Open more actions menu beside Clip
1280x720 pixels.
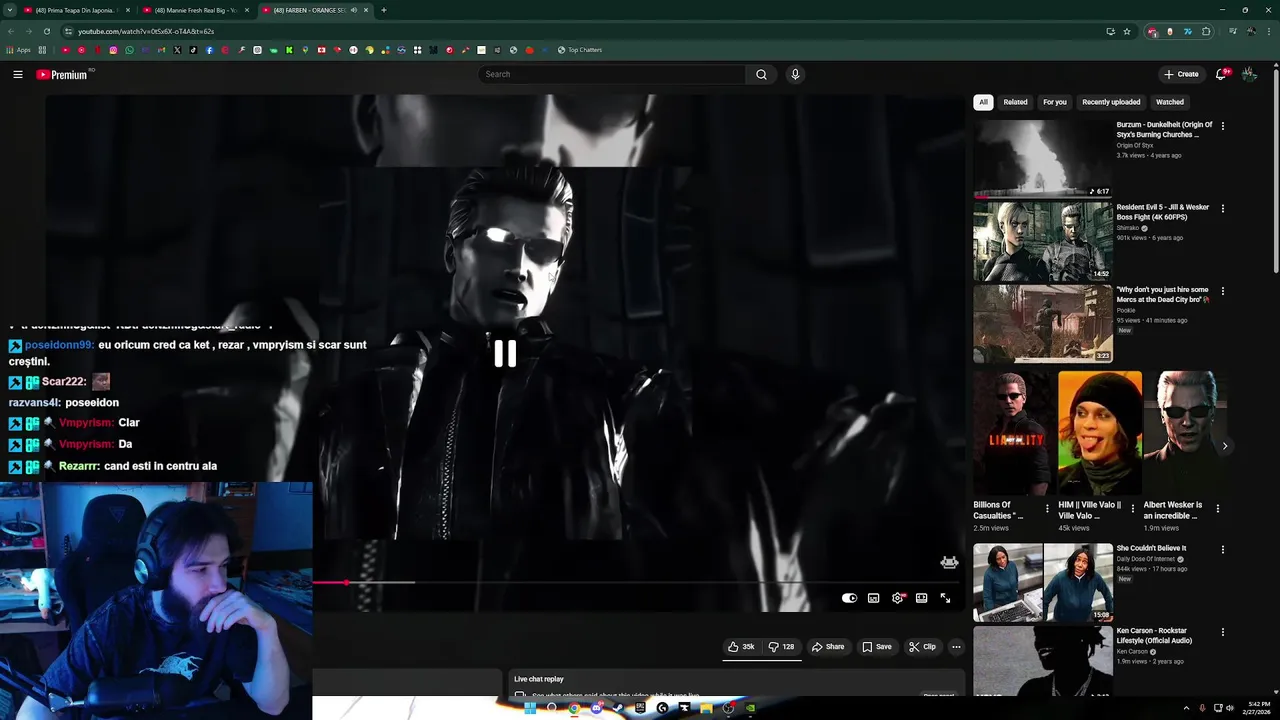pos(956,647)
